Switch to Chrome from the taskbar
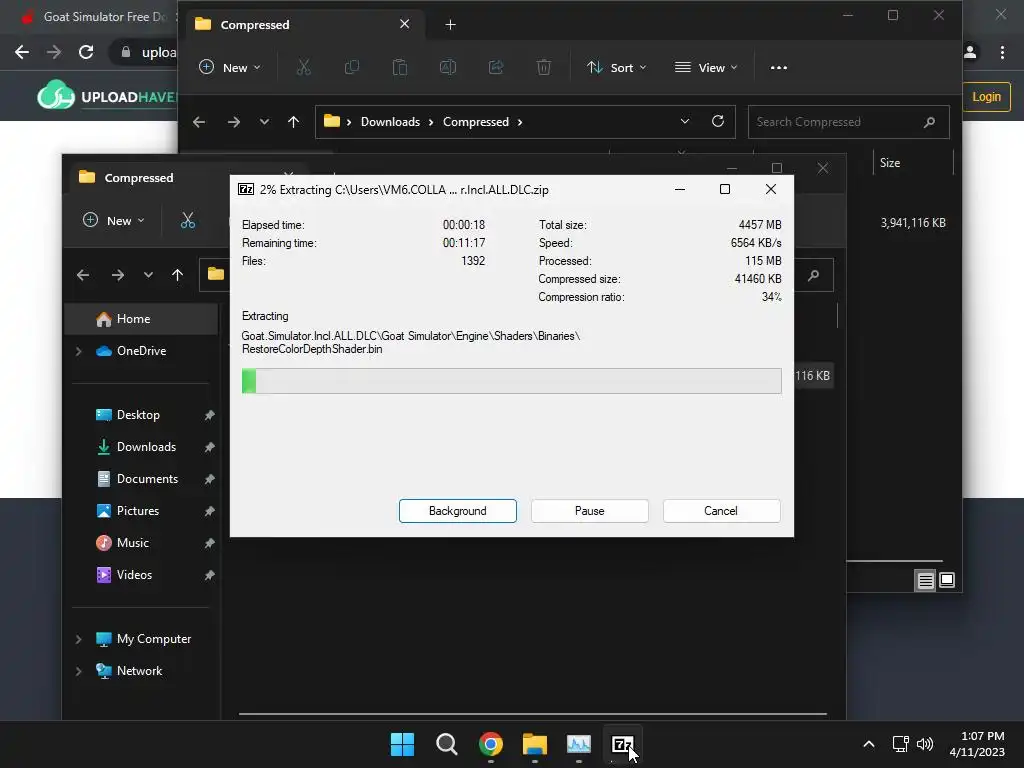Viewport: 1024px width, 768px height. click(490, 744)
